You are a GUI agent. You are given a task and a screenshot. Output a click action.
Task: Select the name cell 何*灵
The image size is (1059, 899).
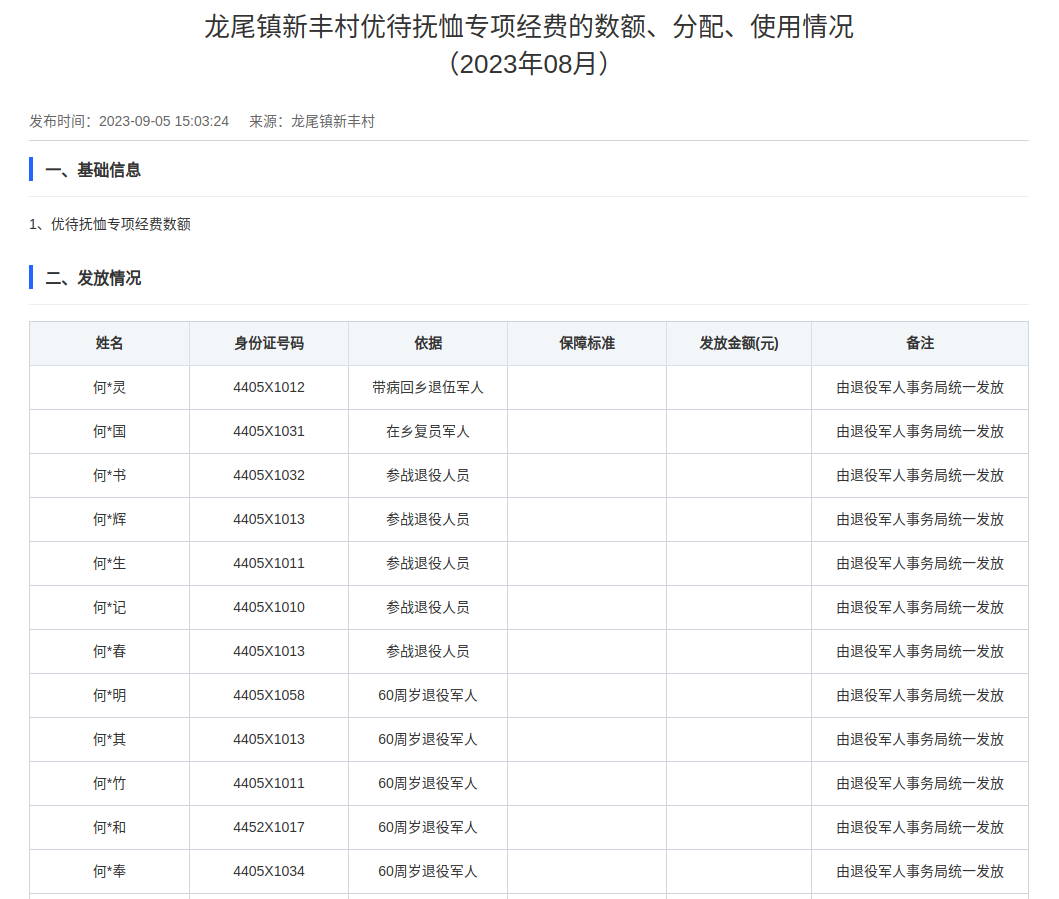109,388
